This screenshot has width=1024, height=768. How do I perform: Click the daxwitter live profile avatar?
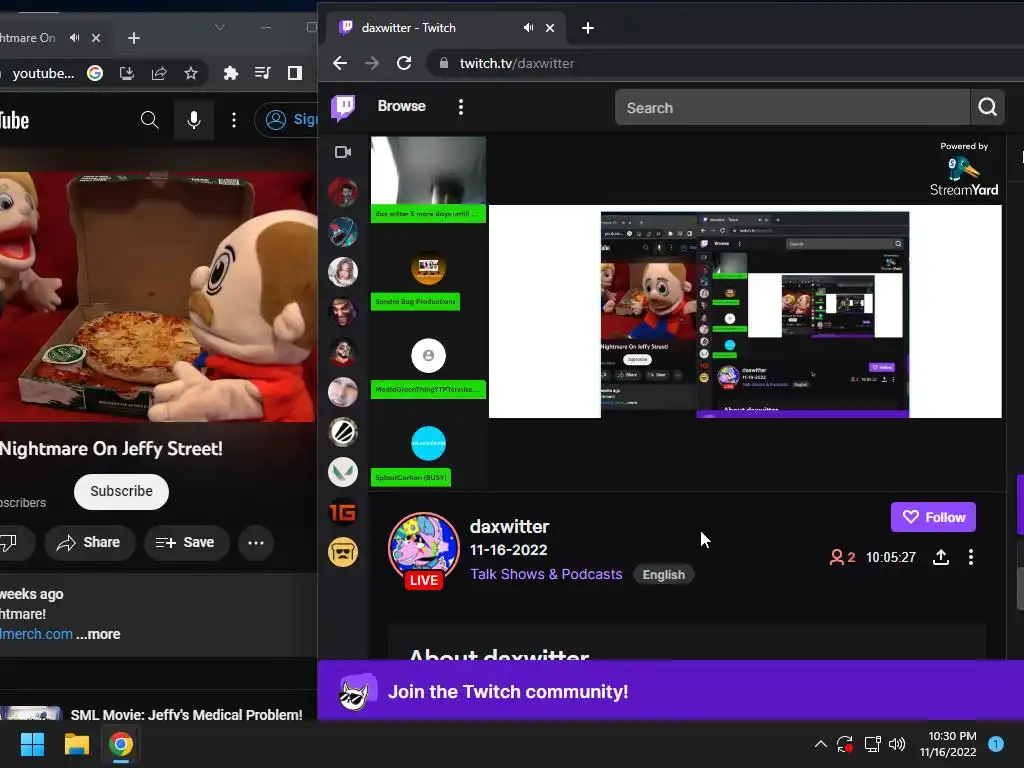pyautogui.click(x=423, y=549)
